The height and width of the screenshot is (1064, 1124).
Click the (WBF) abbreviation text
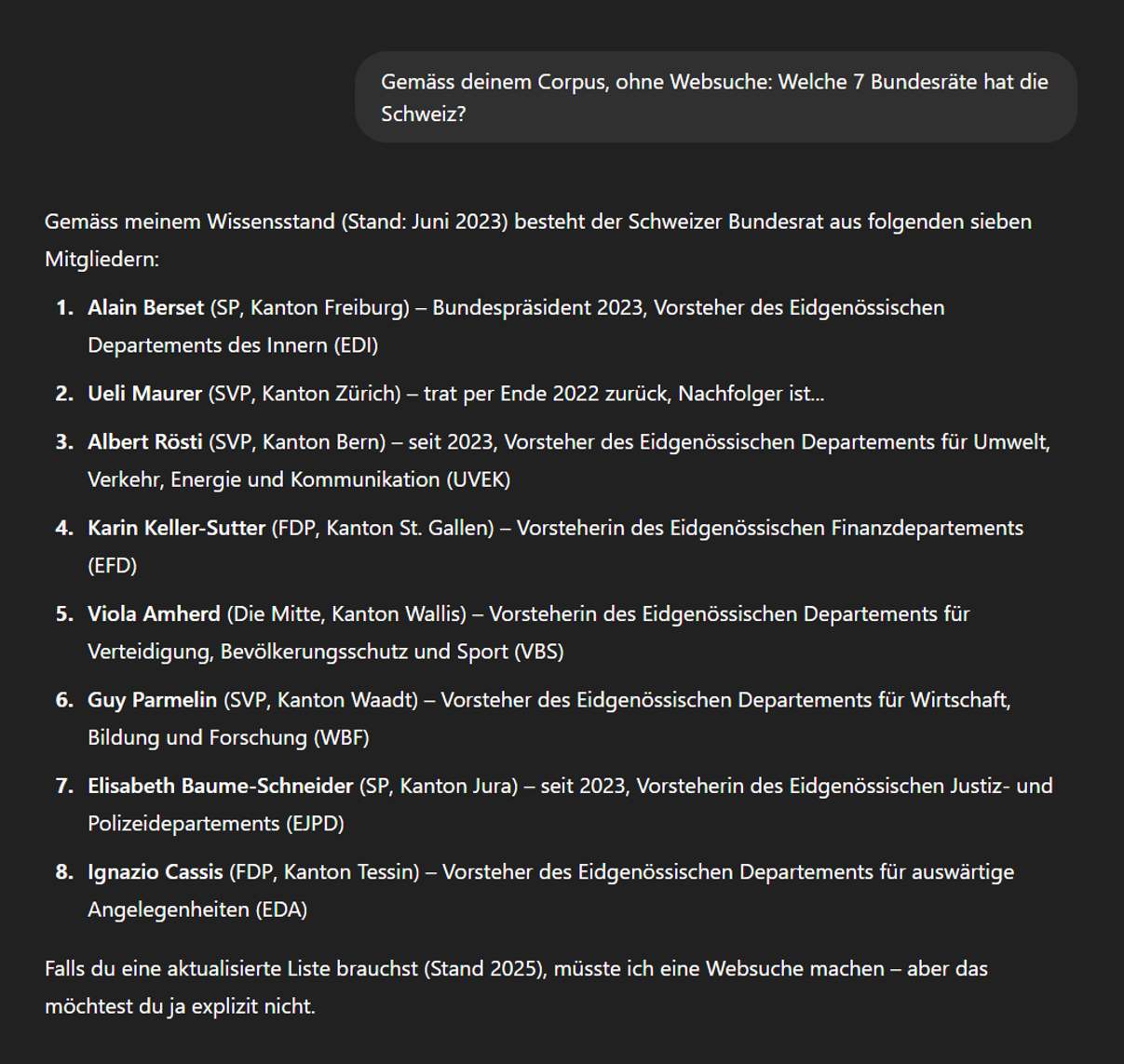tap(341, 737)
